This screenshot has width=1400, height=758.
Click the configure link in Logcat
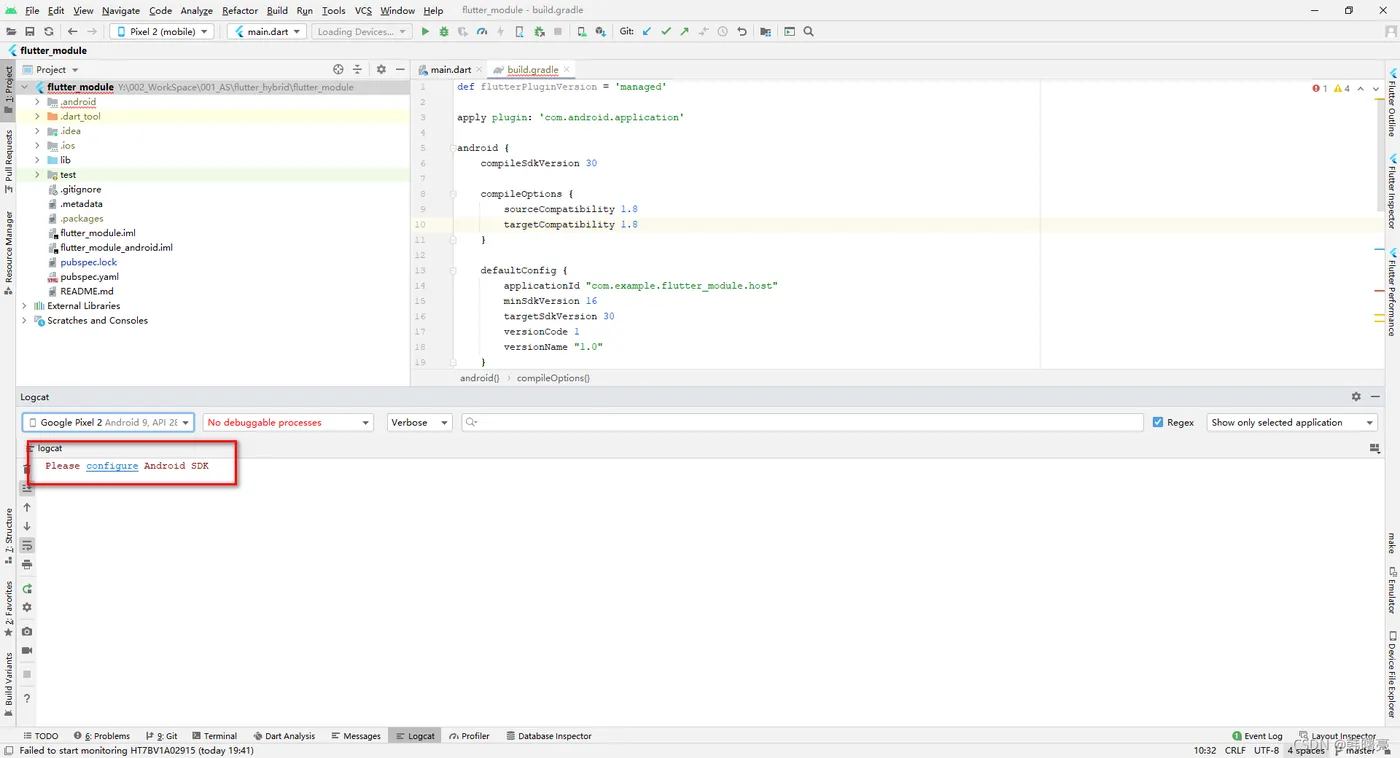[112, 466]
